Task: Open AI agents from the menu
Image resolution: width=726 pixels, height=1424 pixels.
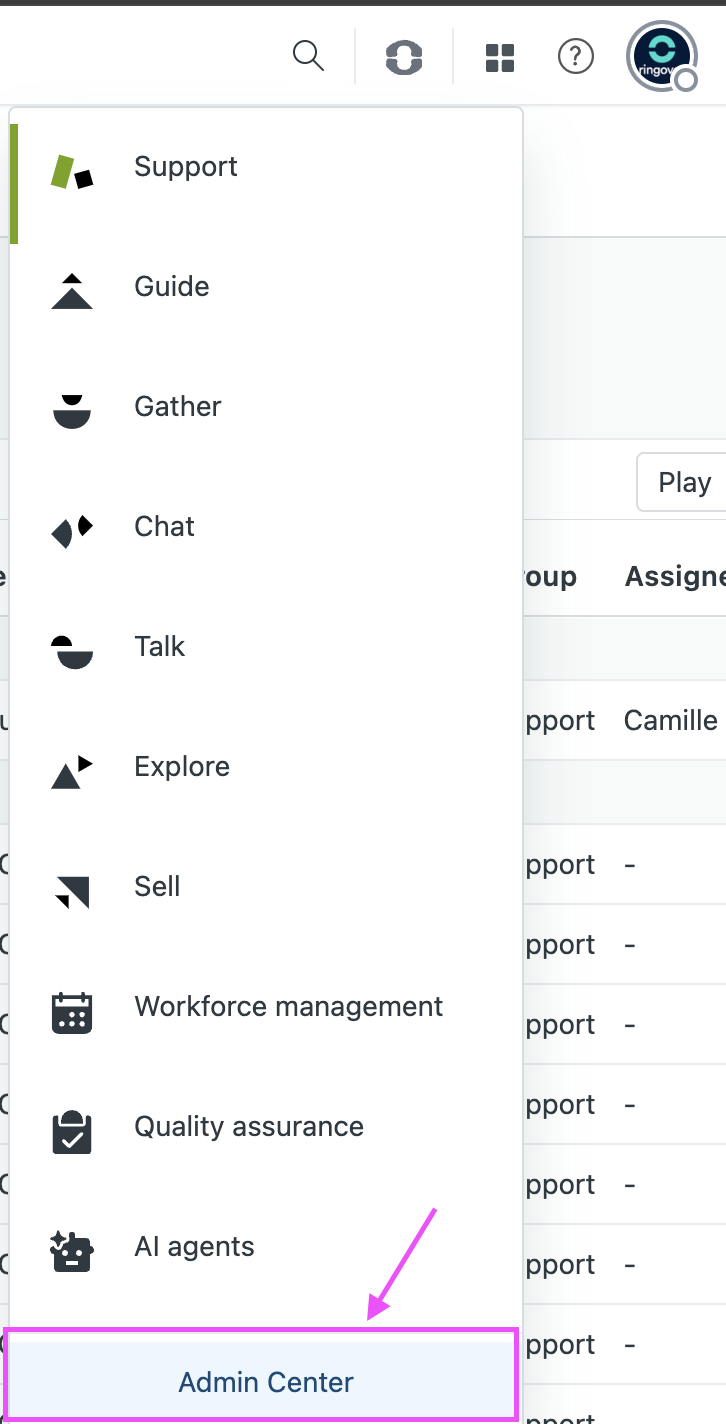Action: pos(266,1247)
